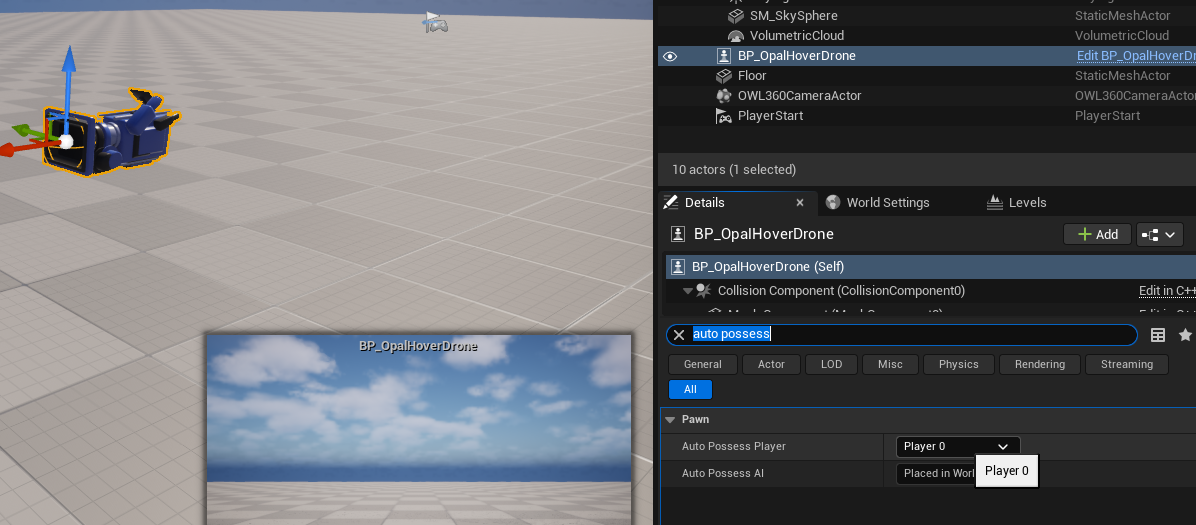The width and height of the screenshot is (1196, 525).
Task: Filter details by Misc category
Action: [x=890, y=365]
